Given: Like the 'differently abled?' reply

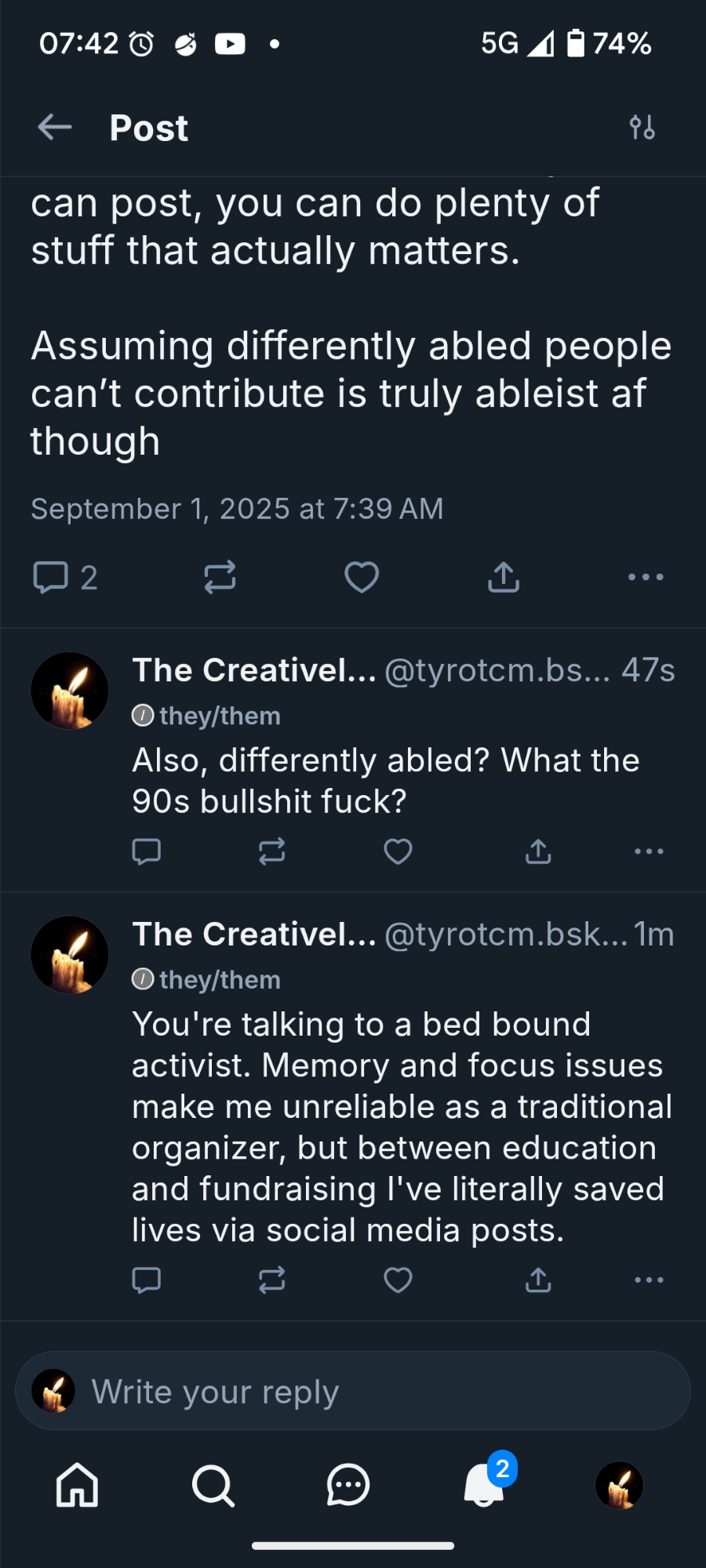Looking at the screenshot, I should [x=398, y=851].
